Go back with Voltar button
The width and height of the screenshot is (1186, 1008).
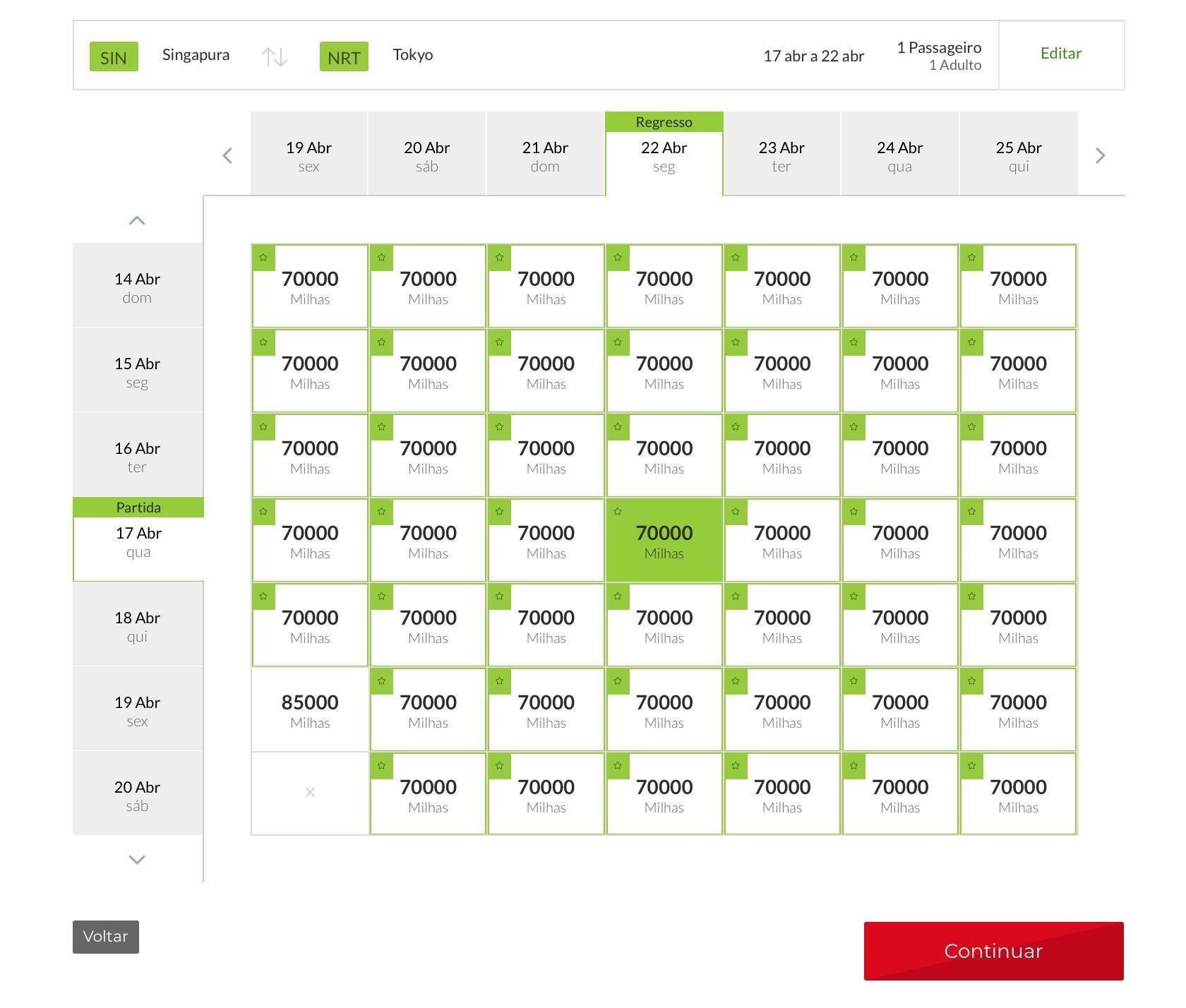pyautogui.click(x=106, y=937)
